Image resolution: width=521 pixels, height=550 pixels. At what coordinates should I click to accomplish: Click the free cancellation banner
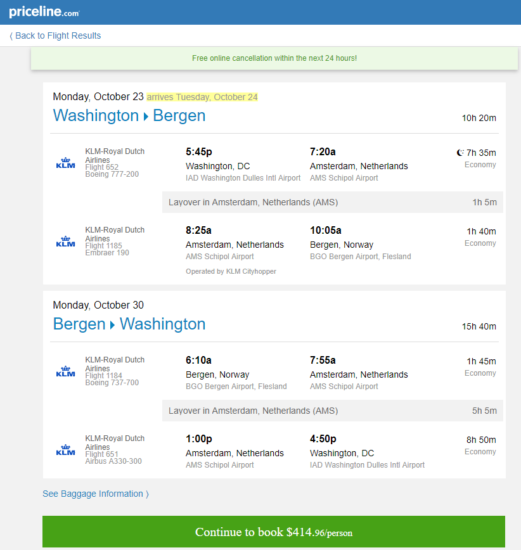(274, 58)
